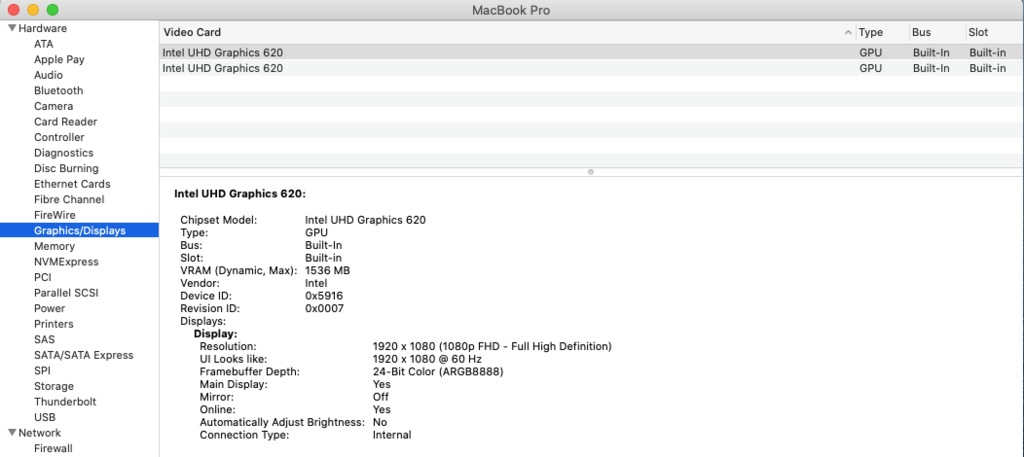The width and height of the screenshot is (1024, 457).
Task: Select Disc Burning item
Action: click(x=66, y=168)
